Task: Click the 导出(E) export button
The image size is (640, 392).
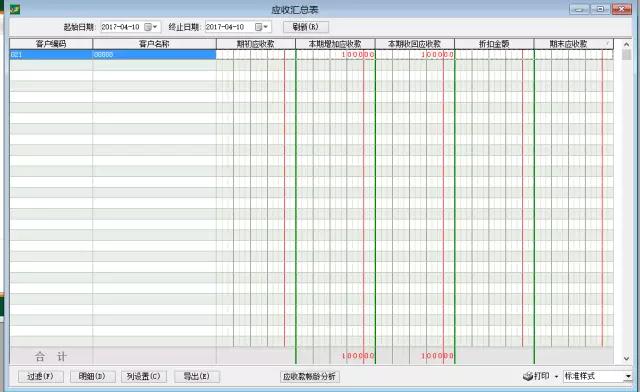Action: pos(197,376)
